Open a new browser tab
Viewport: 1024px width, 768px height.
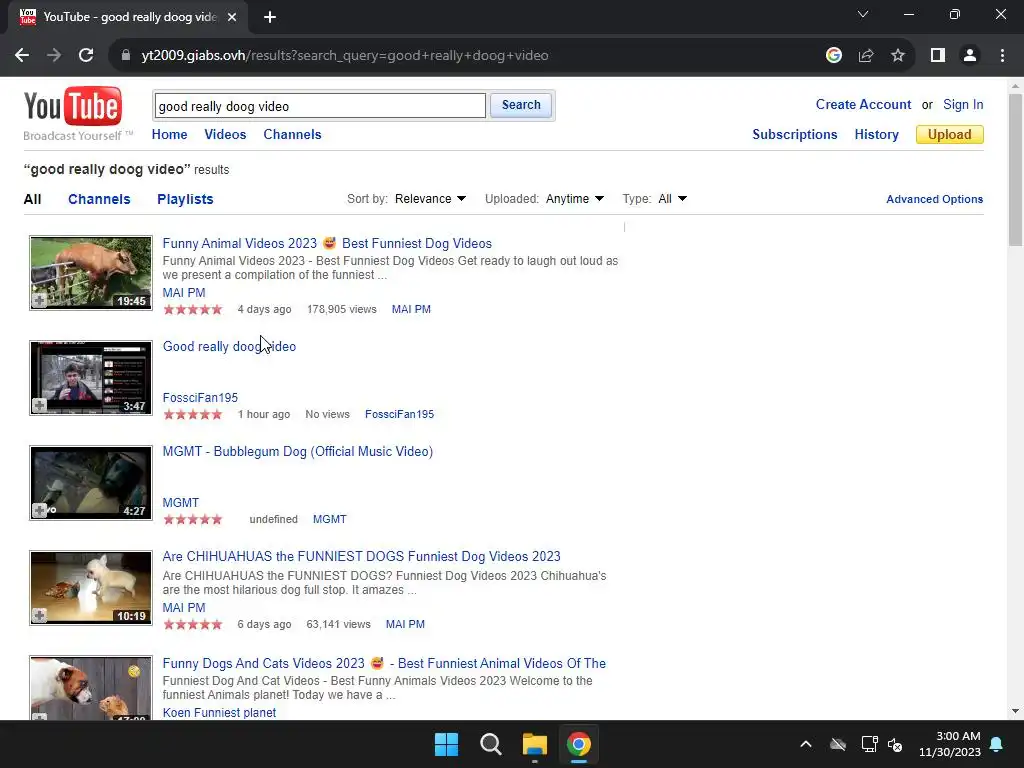pos(270,17)
